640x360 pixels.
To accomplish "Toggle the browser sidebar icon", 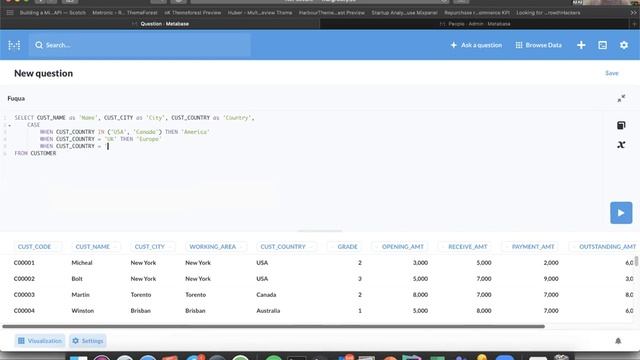I will tap(10, 13).
